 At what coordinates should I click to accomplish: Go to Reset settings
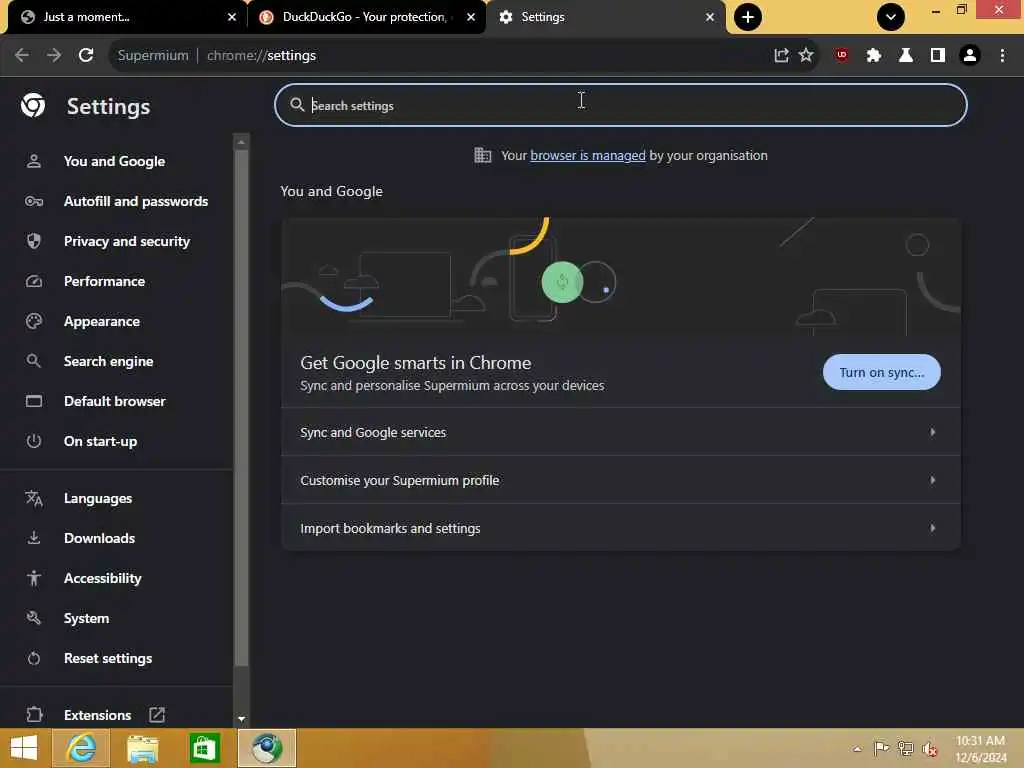(x=116, y=658)
